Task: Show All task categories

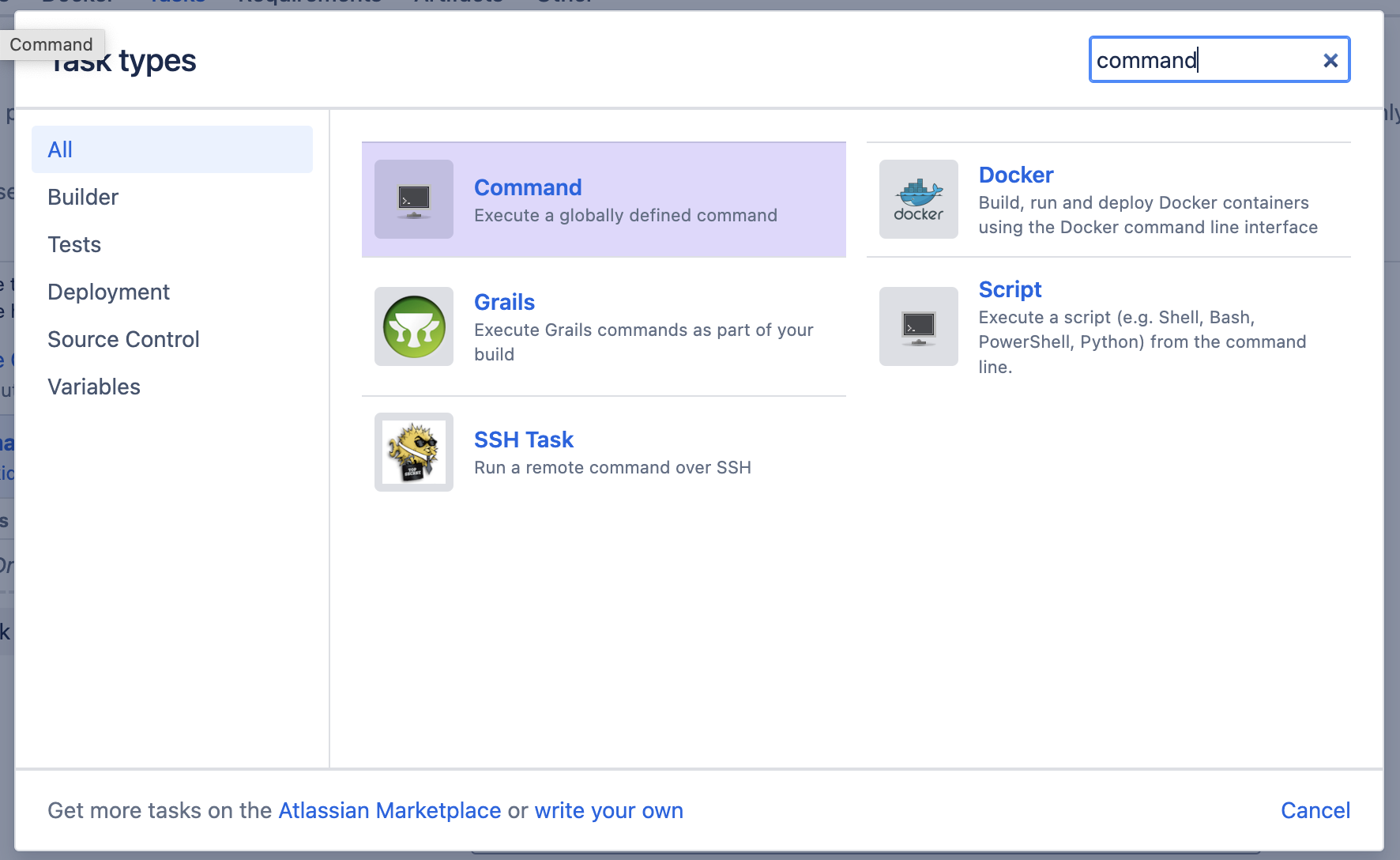Action: pos(172,149)
